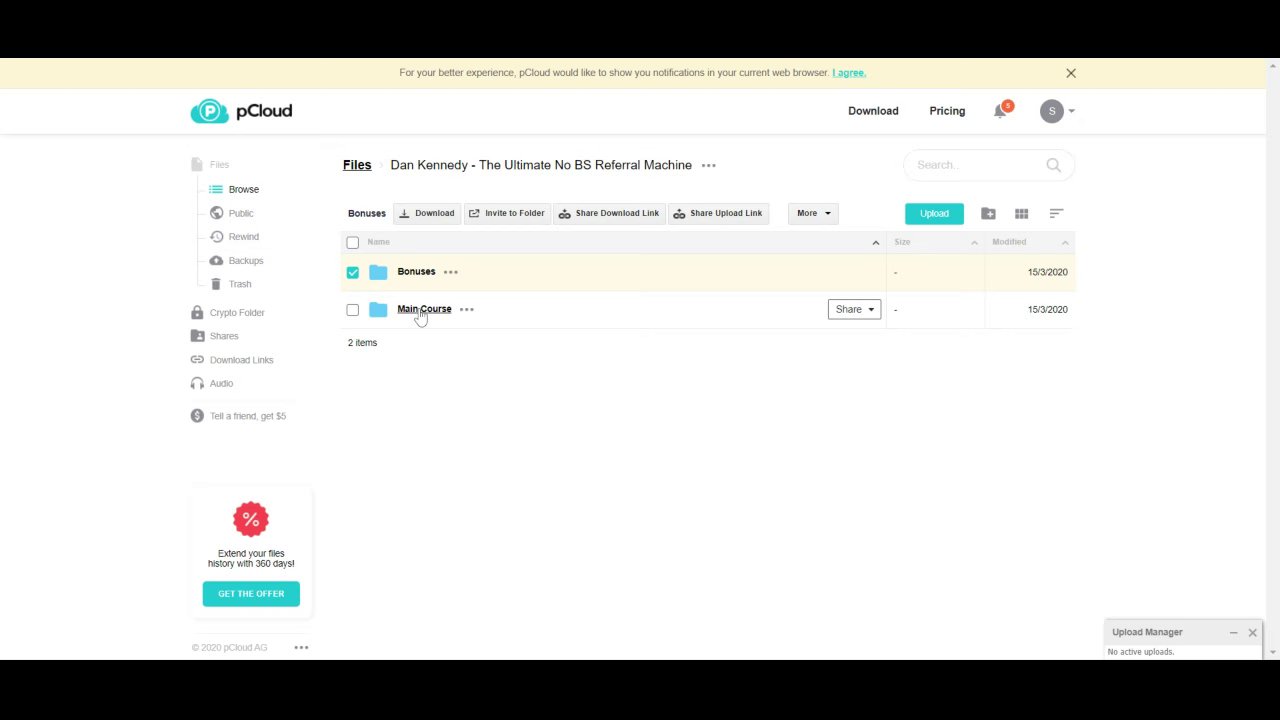The height and width of the screenshot is (720, 1280).
Task: Click Download in the selection toolbar
Action: 427,213
